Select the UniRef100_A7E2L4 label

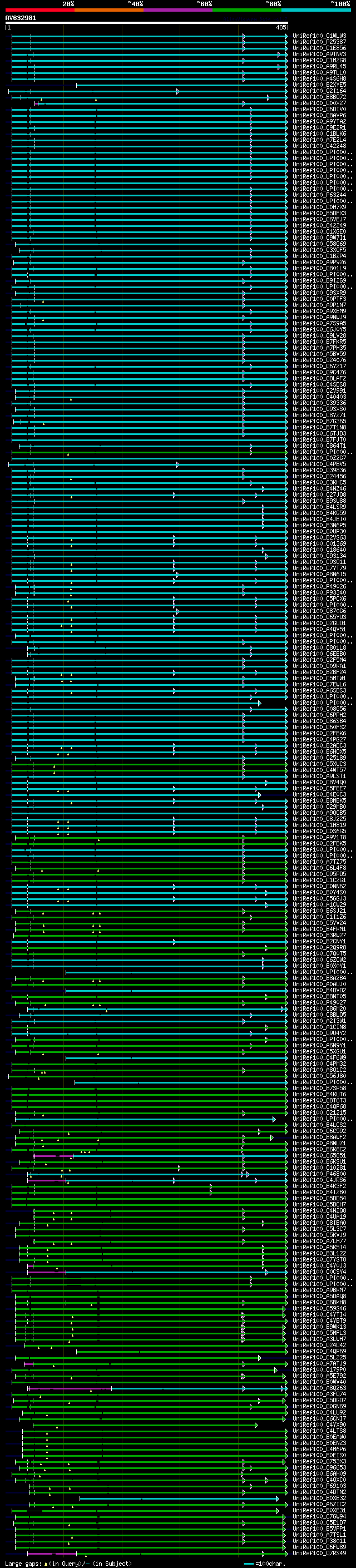point(319,140)
